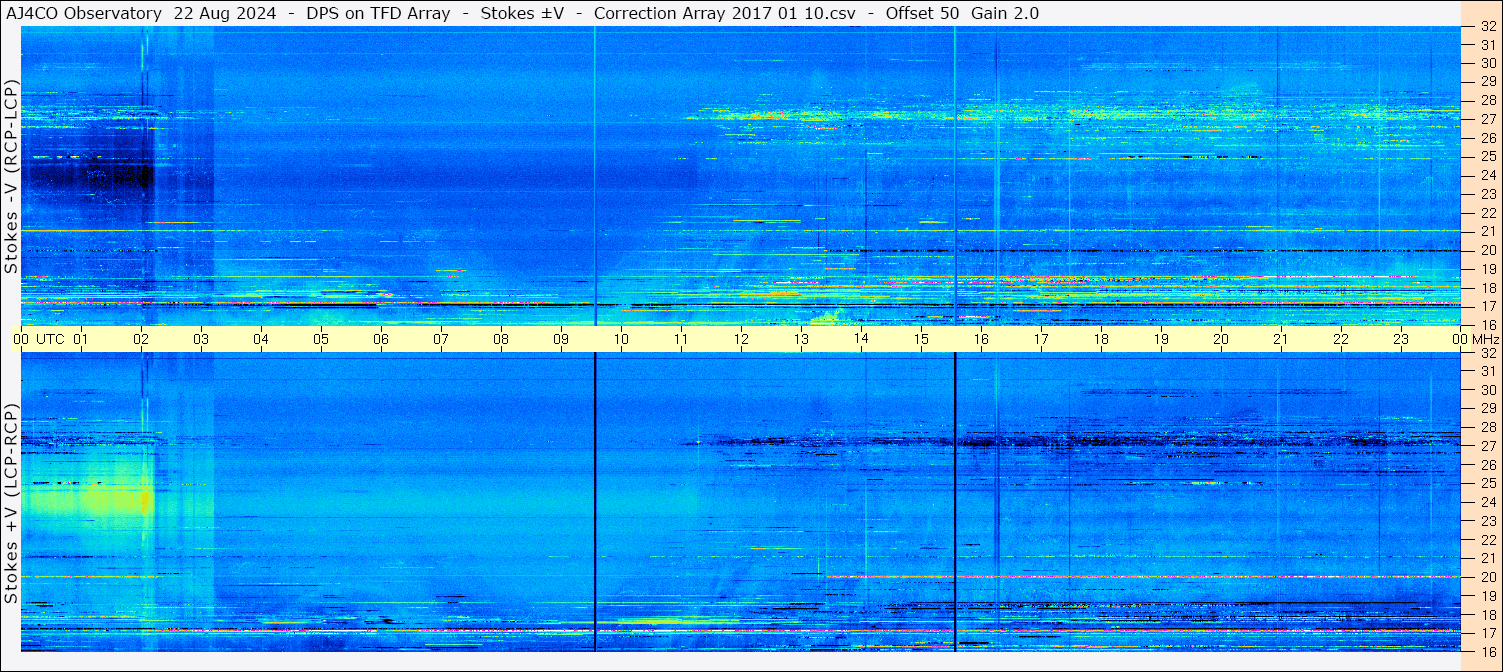Pick the 19 hour mark on time axis
The image size is (1503, 672).
[1161, 339]
